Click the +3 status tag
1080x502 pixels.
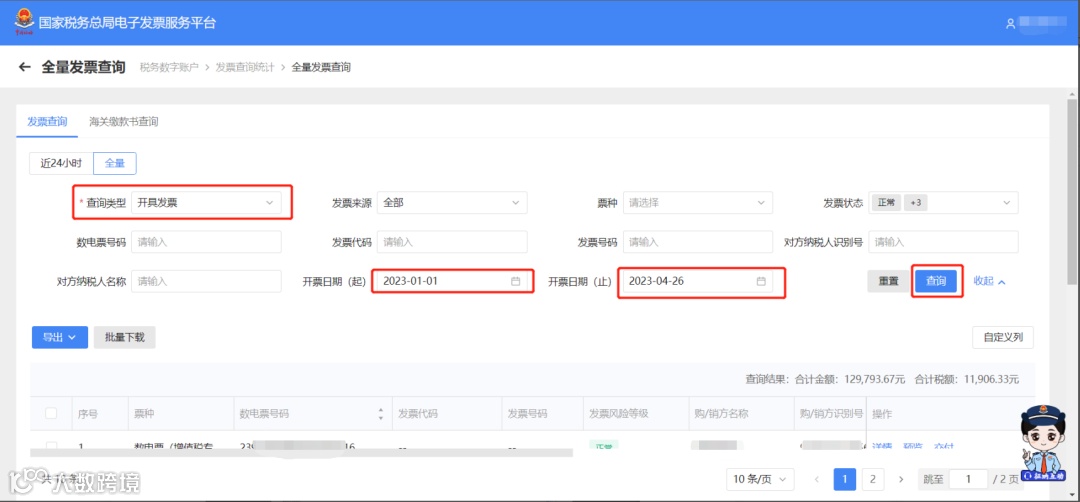click(915, 202)
